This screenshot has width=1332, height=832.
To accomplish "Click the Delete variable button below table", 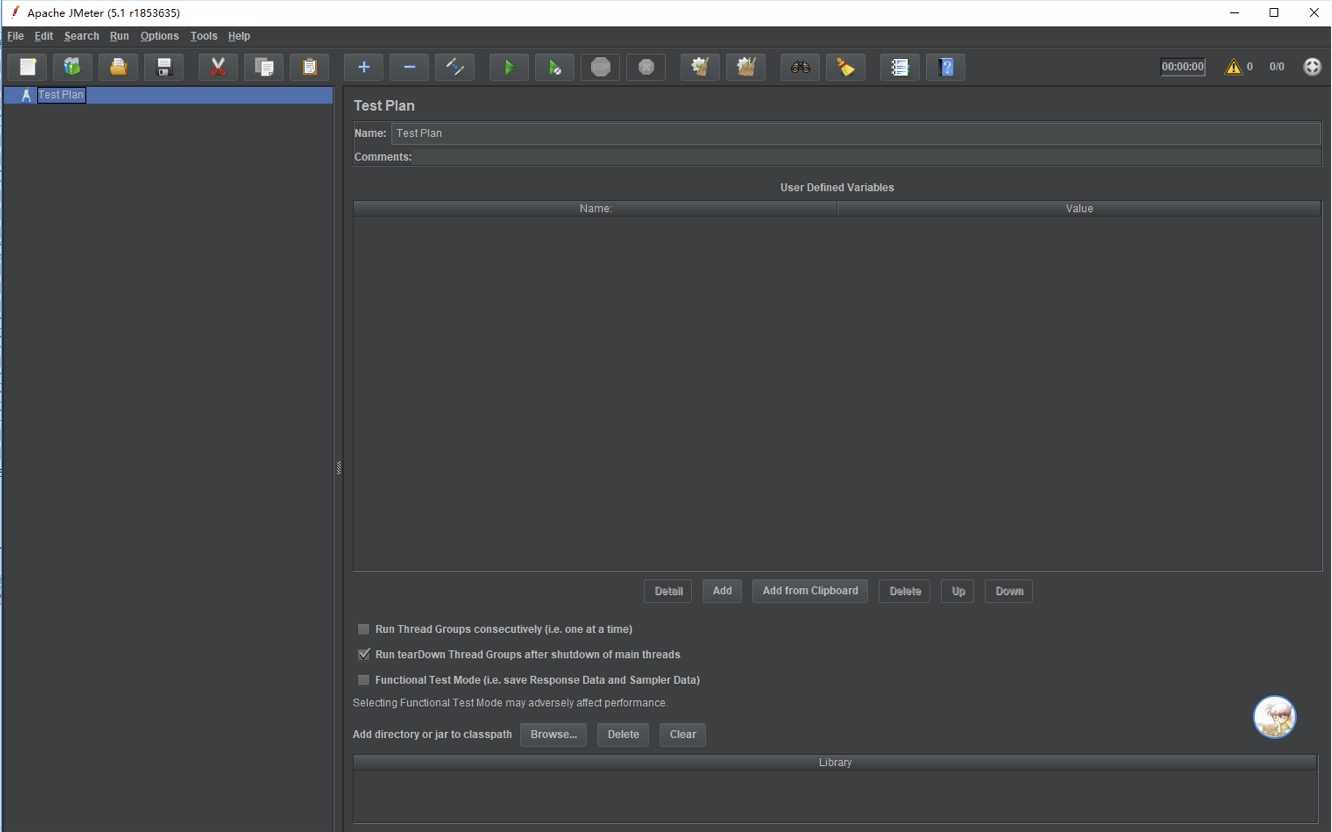I will click(905, 591).
